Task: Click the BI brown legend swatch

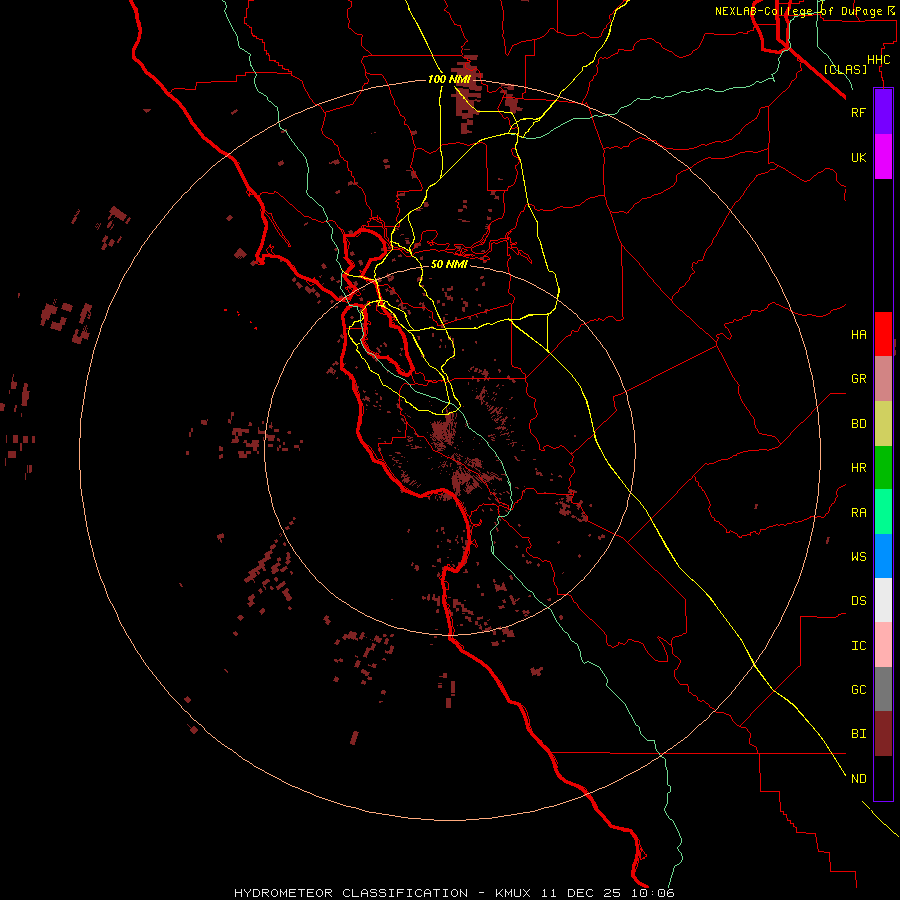Action: point(883,734)
